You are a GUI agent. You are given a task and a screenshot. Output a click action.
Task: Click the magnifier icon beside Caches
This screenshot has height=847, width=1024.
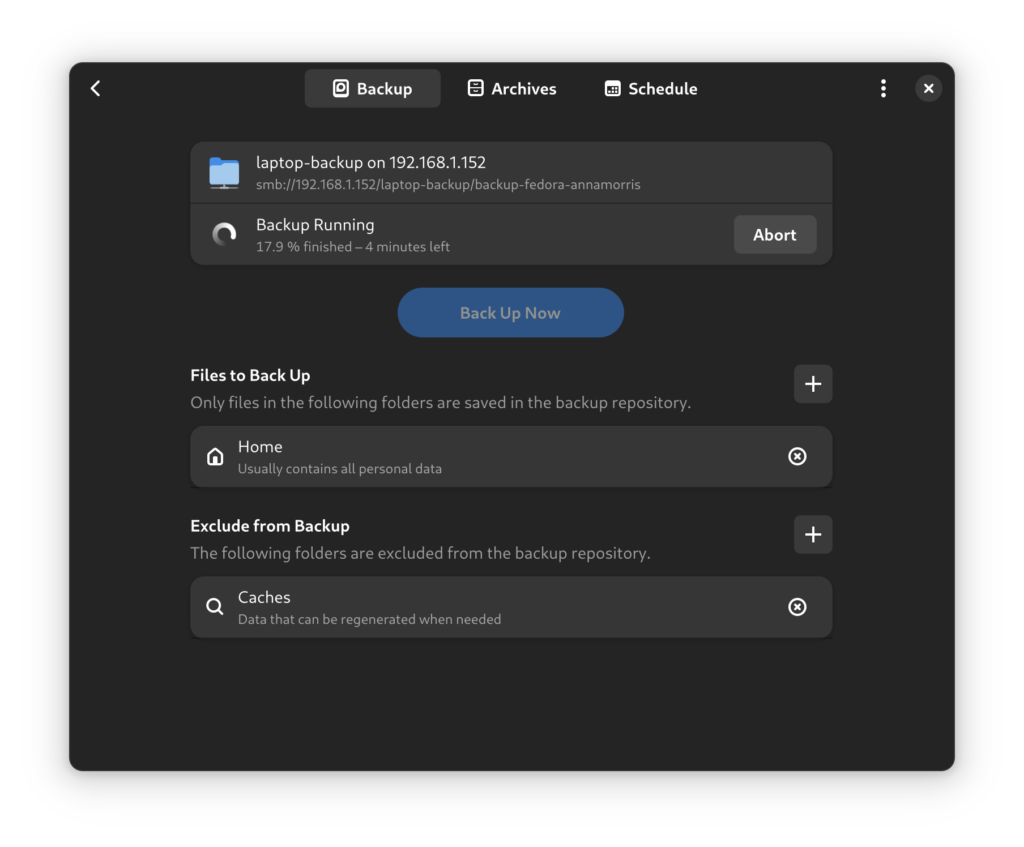click(215, 607)
